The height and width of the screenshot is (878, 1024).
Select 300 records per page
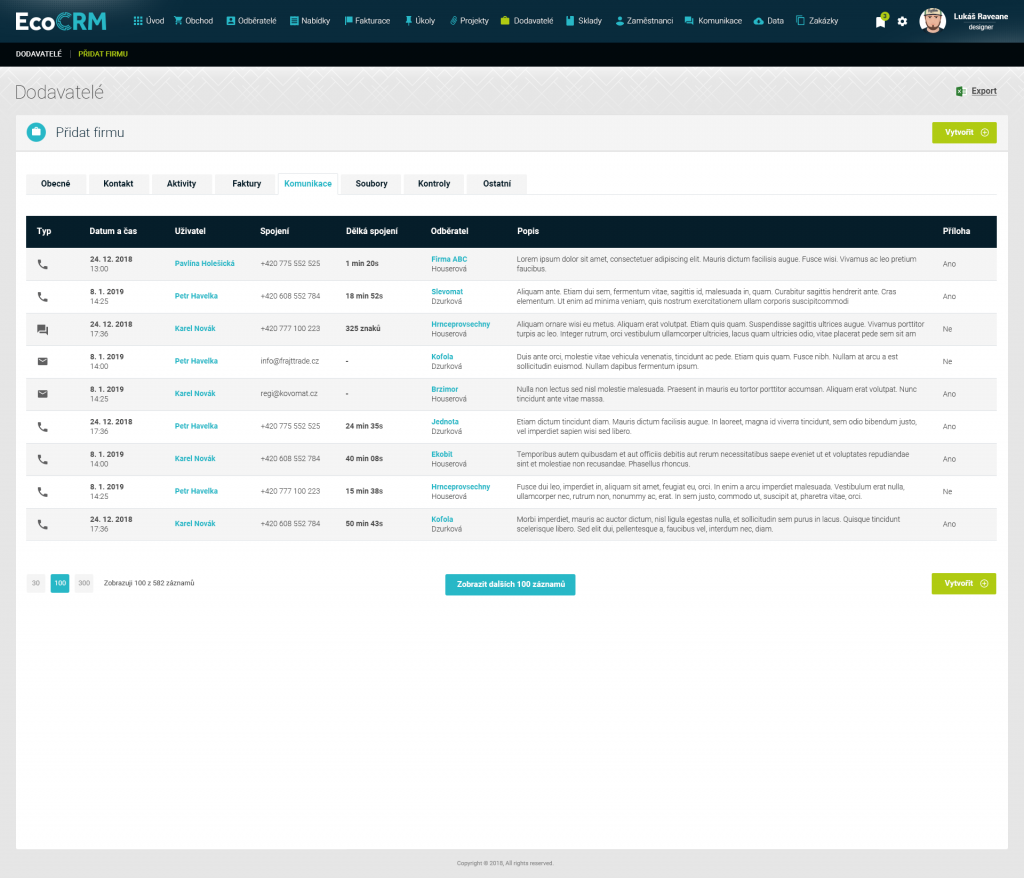point(84,583)
